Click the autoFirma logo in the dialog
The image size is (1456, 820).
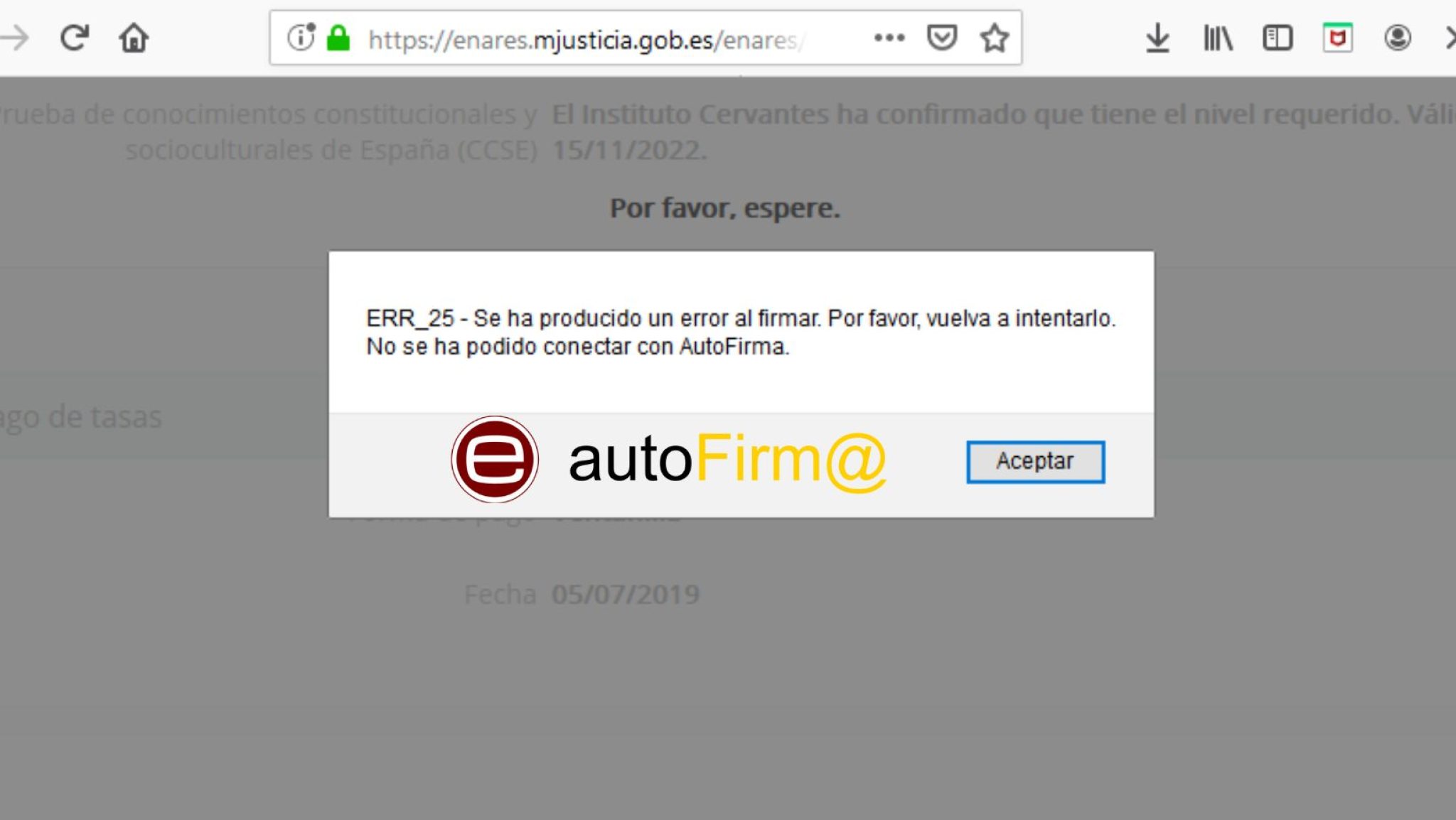point(494,460)
